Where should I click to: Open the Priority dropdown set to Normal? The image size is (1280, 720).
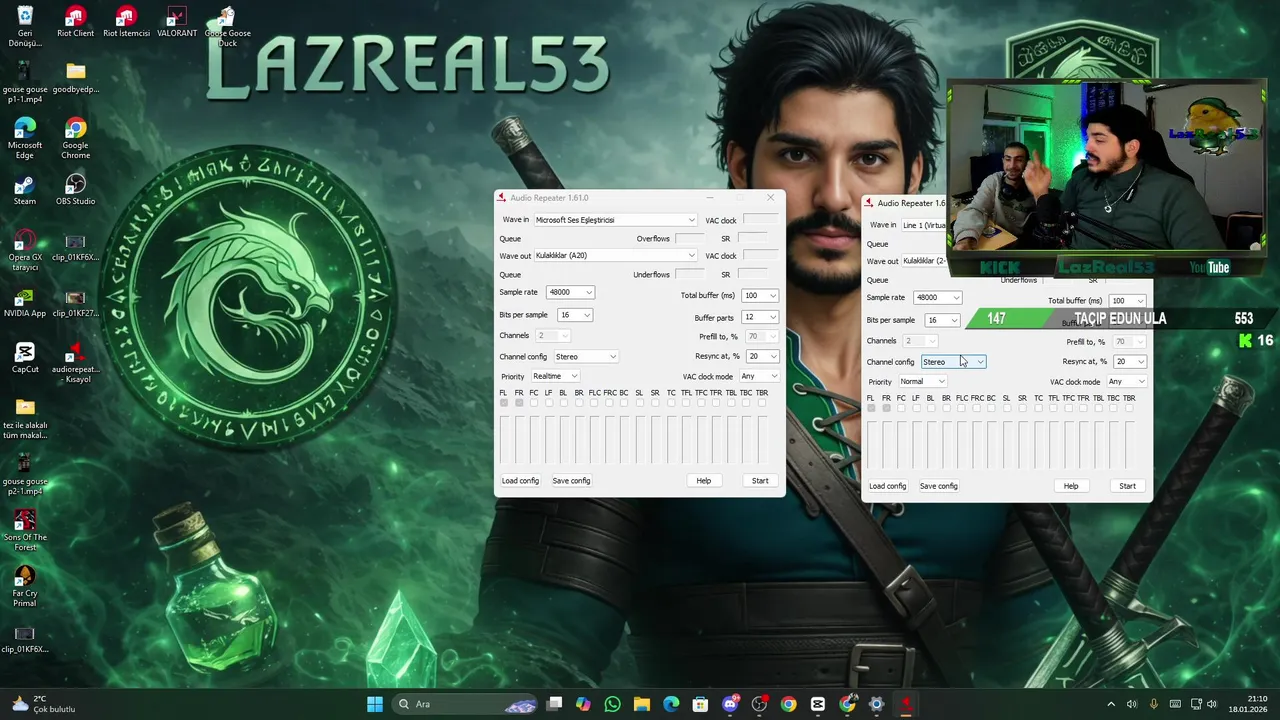tap(922, 381)
